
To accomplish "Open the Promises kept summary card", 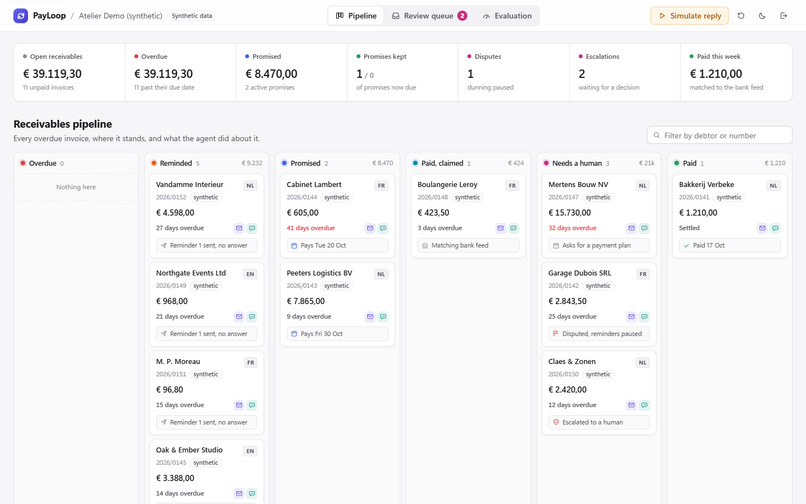I will point(402,72).
